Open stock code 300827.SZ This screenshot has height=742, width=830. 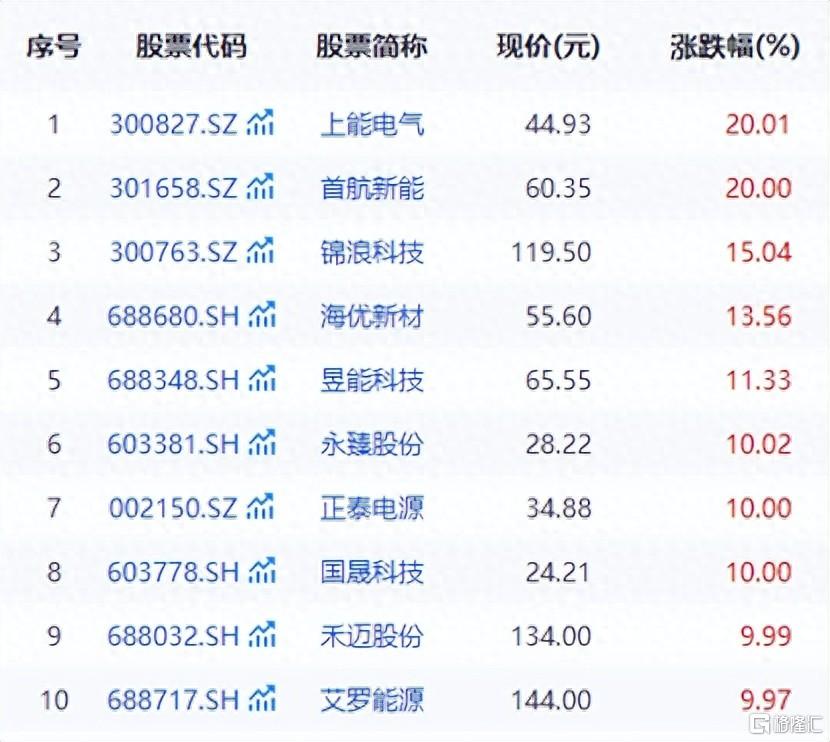coord(174,124)
